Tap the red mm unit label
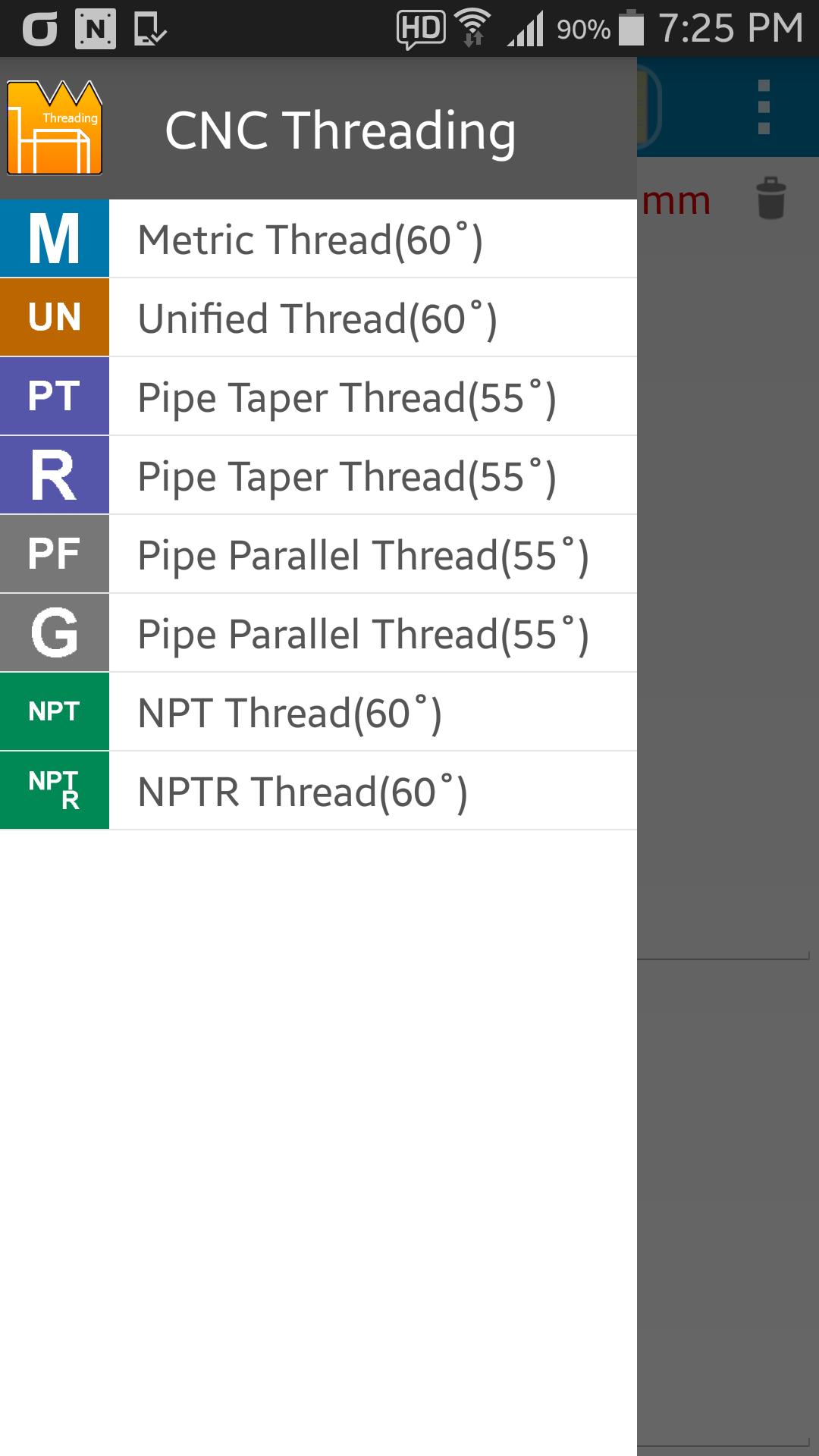 coord(676,201)
